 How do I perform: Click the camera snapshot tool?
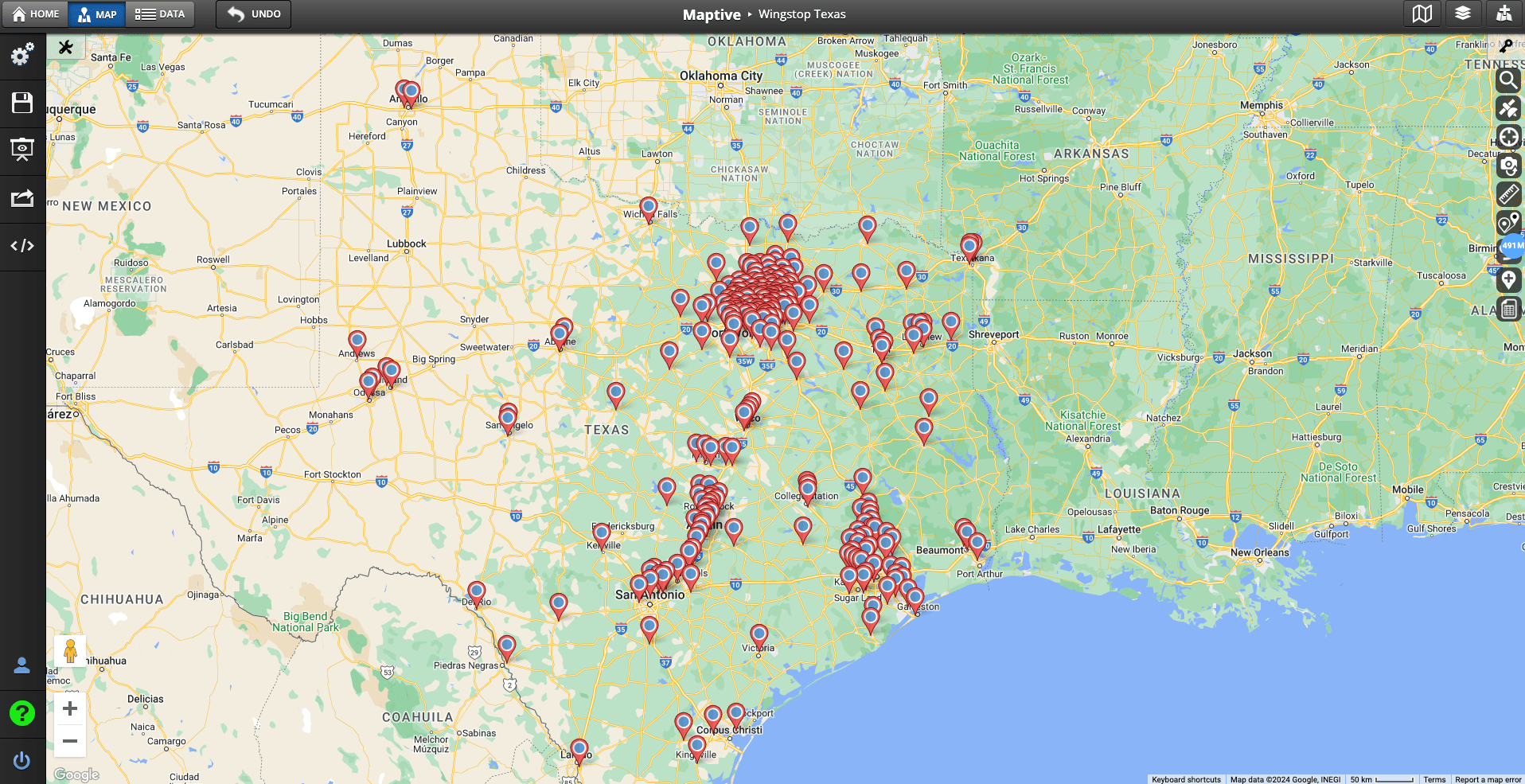1508,166
